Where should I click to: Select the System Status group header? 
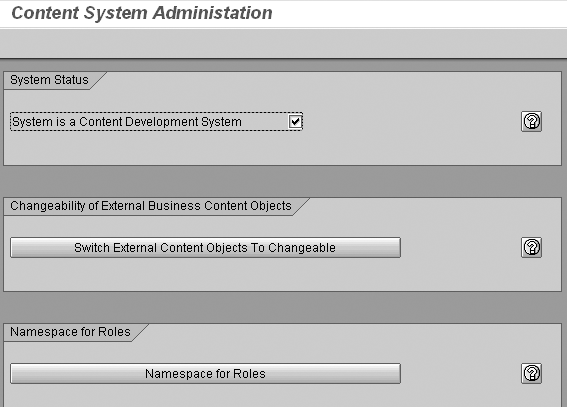pos(49,80)
